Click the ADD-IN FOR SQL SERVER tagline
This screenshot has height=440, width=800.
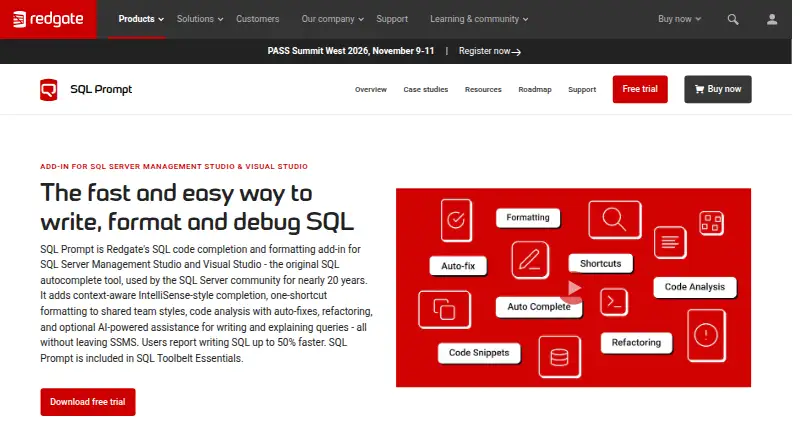174,167
